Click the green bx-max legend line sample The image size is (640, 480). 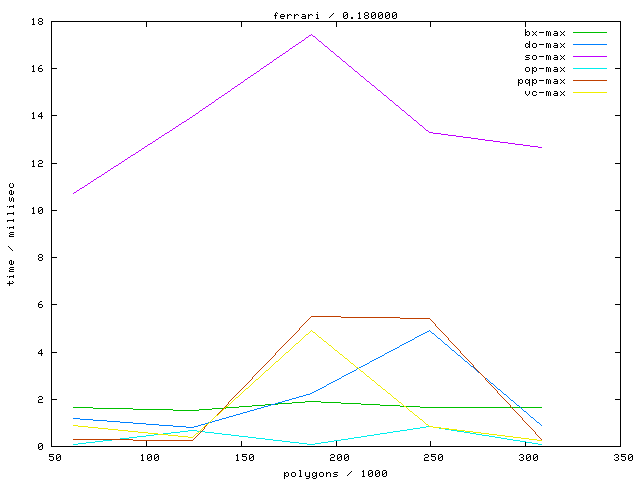pos(590,33)
